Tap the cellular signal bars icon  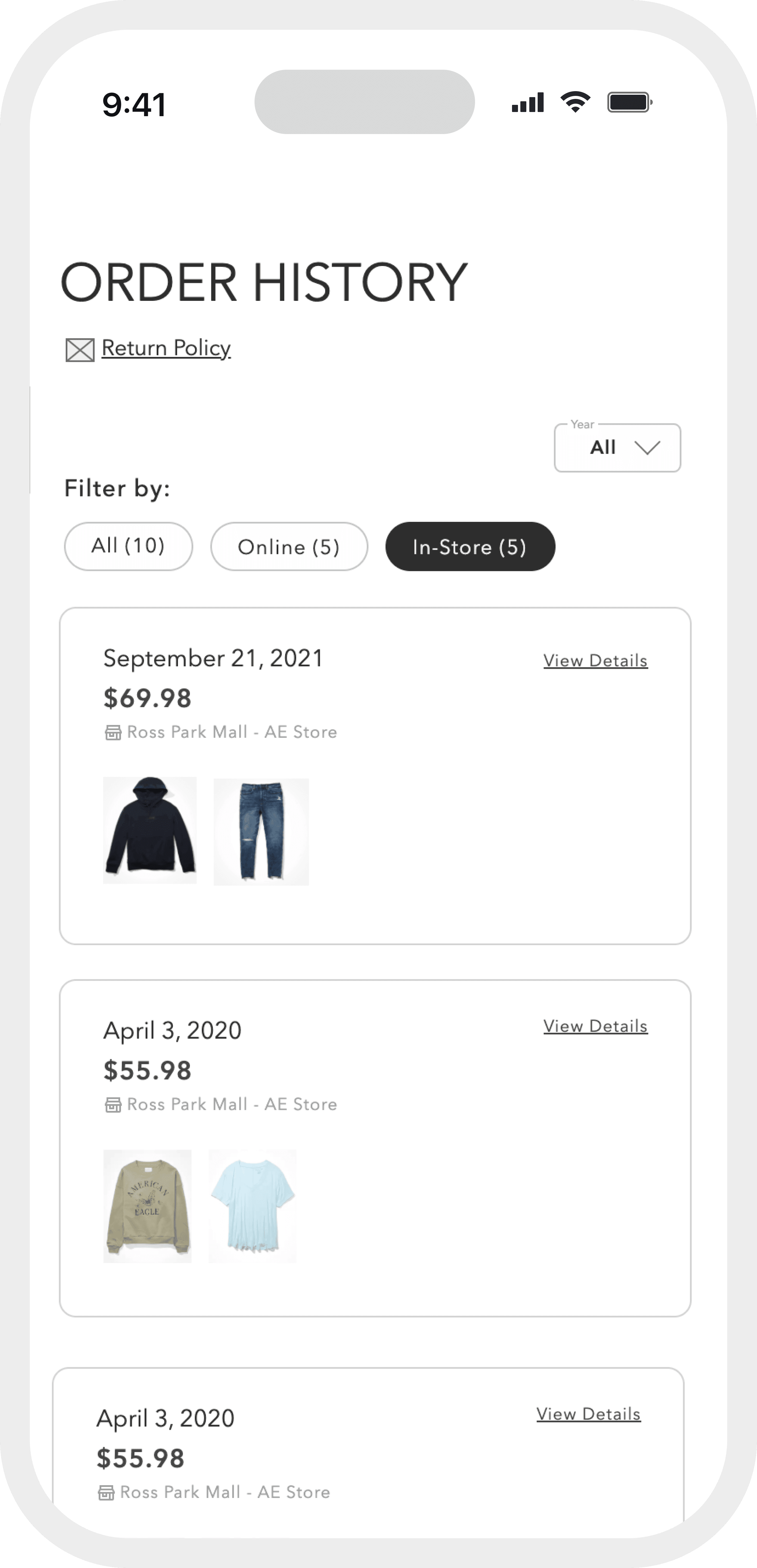point(528,103)
